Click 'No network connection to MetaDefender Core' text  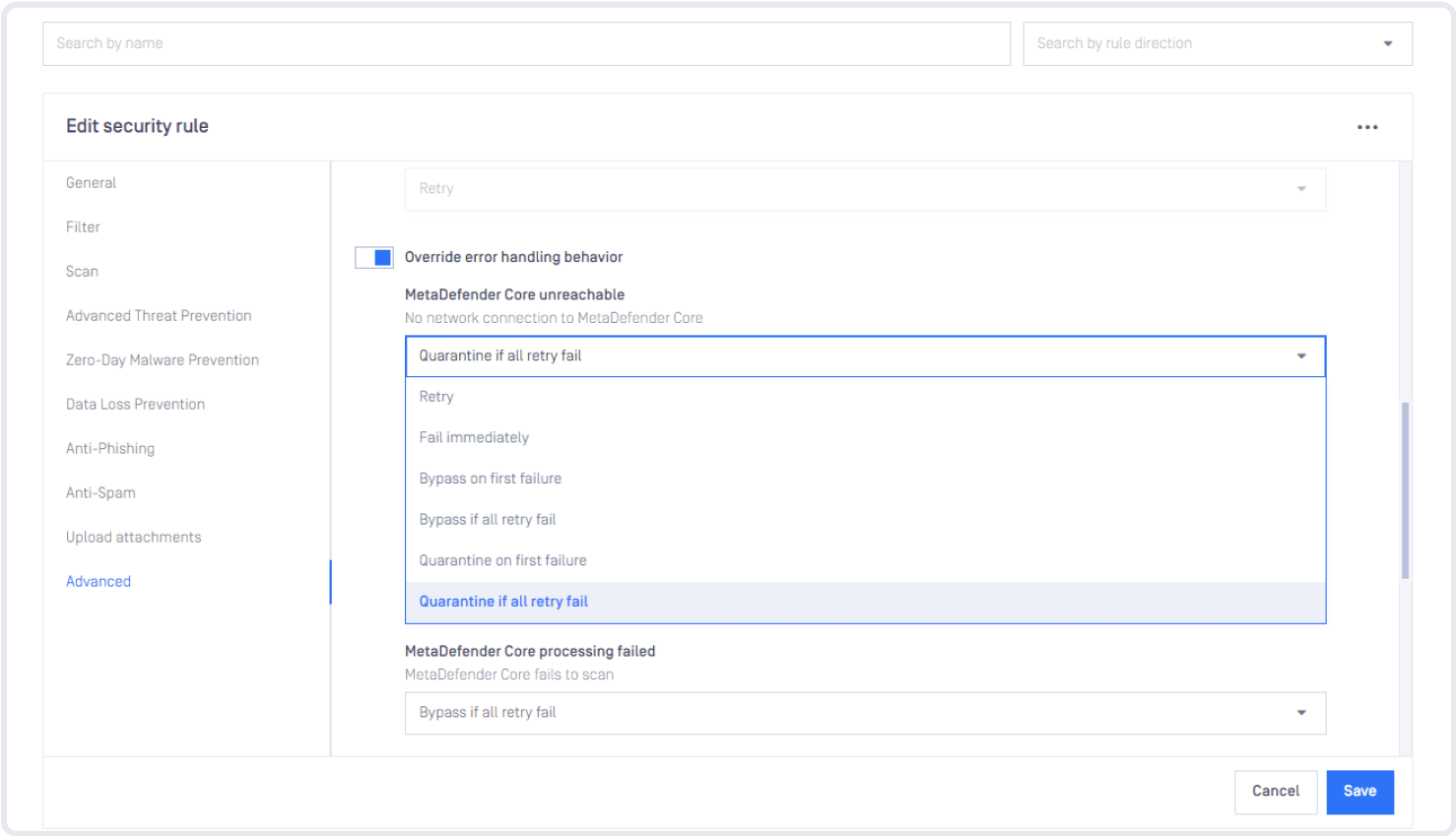tap(554, 318)
